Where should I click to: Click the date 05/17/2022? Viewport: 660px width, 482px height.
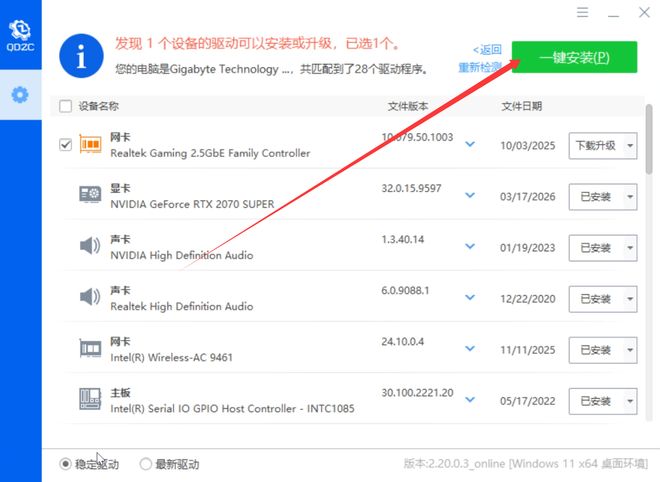527,401
